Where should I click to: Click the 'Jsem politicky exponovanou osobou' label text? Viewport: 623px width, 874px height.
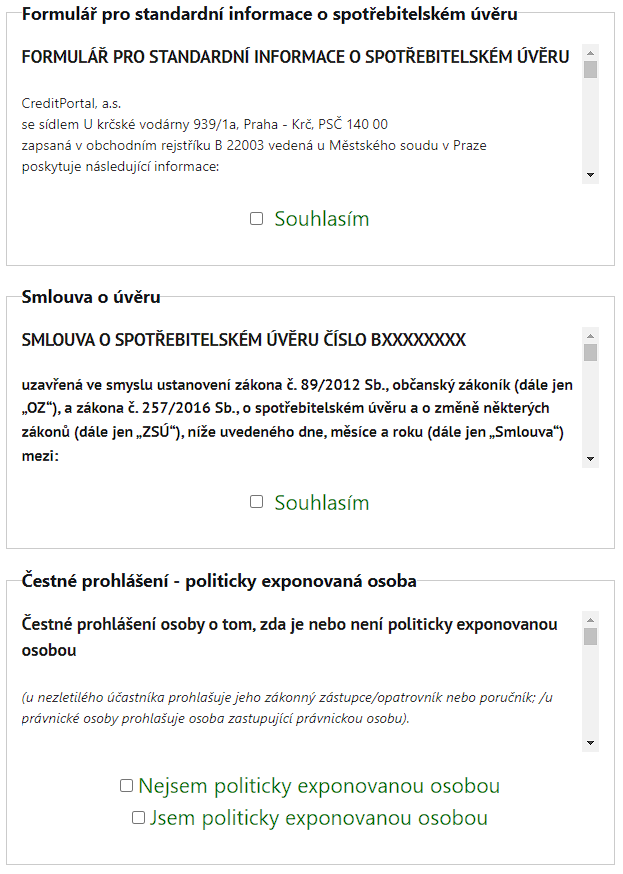point(319,818)
